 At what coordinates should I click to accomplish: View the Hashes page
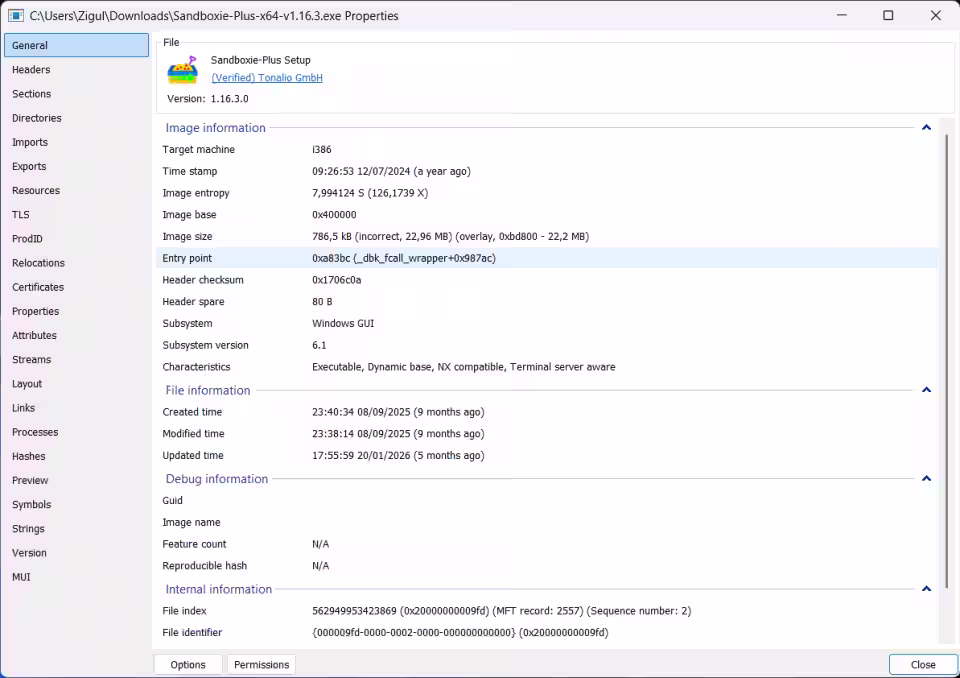(77, 456)
